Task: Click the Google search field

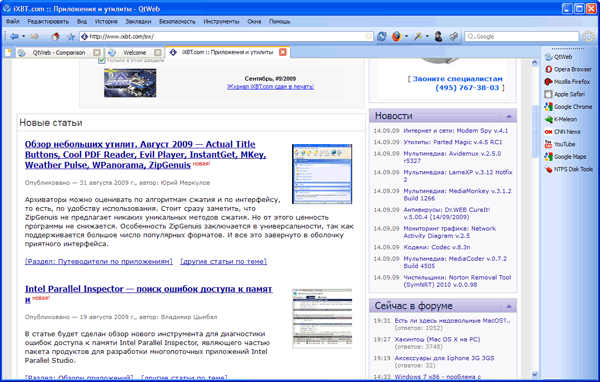Action: pyautogui.click(x=522, y=36)
